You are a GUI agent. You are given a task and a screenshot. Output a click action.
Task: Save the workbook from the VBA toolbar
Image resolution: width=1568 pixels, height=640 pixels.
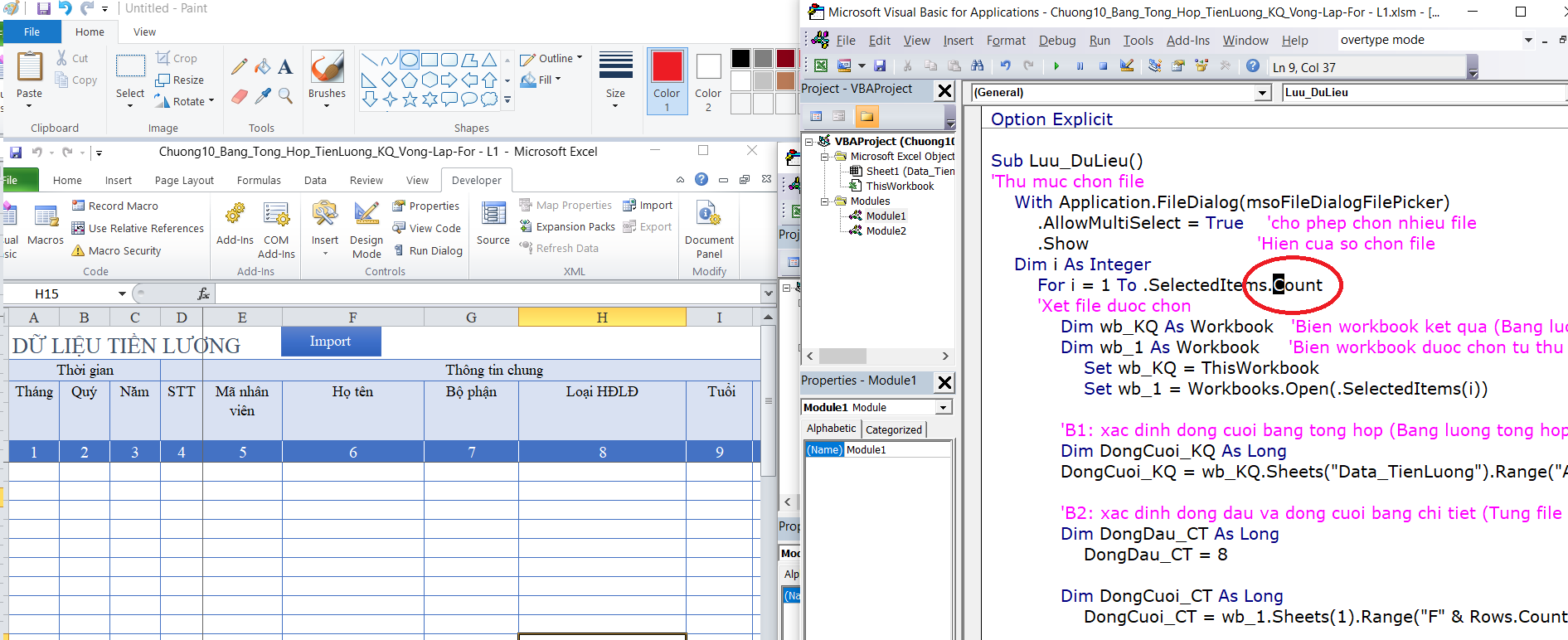click(x=880, y=66)
